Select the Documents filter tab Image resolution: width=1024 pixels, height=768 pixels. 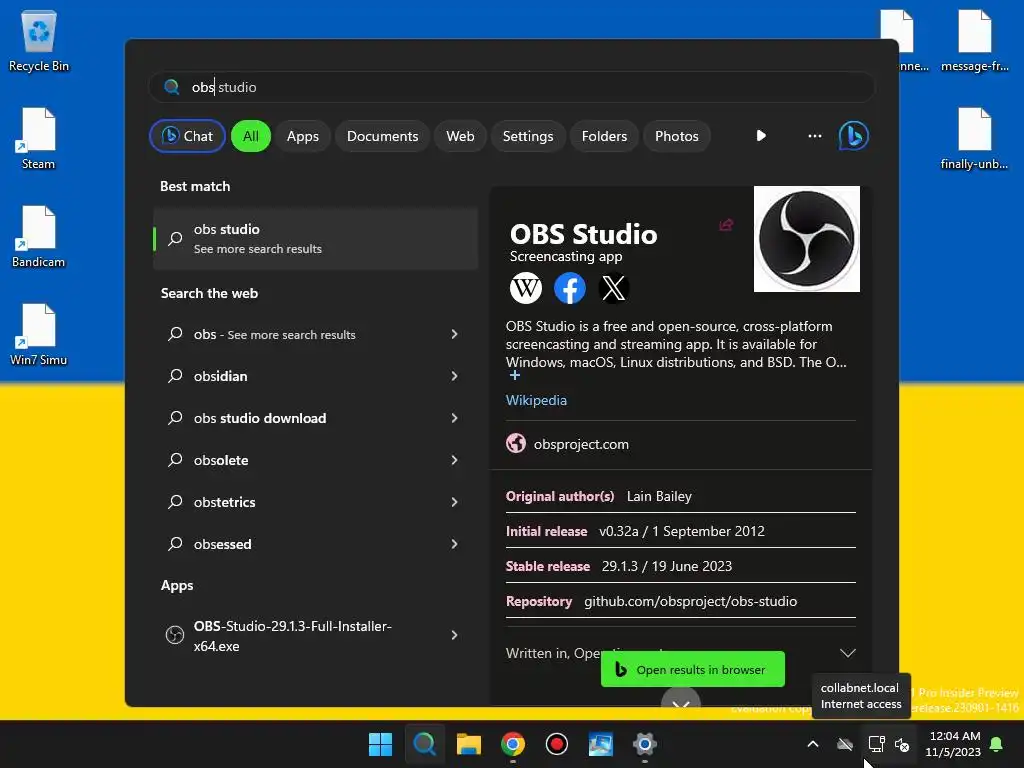[x=383, y=136]
